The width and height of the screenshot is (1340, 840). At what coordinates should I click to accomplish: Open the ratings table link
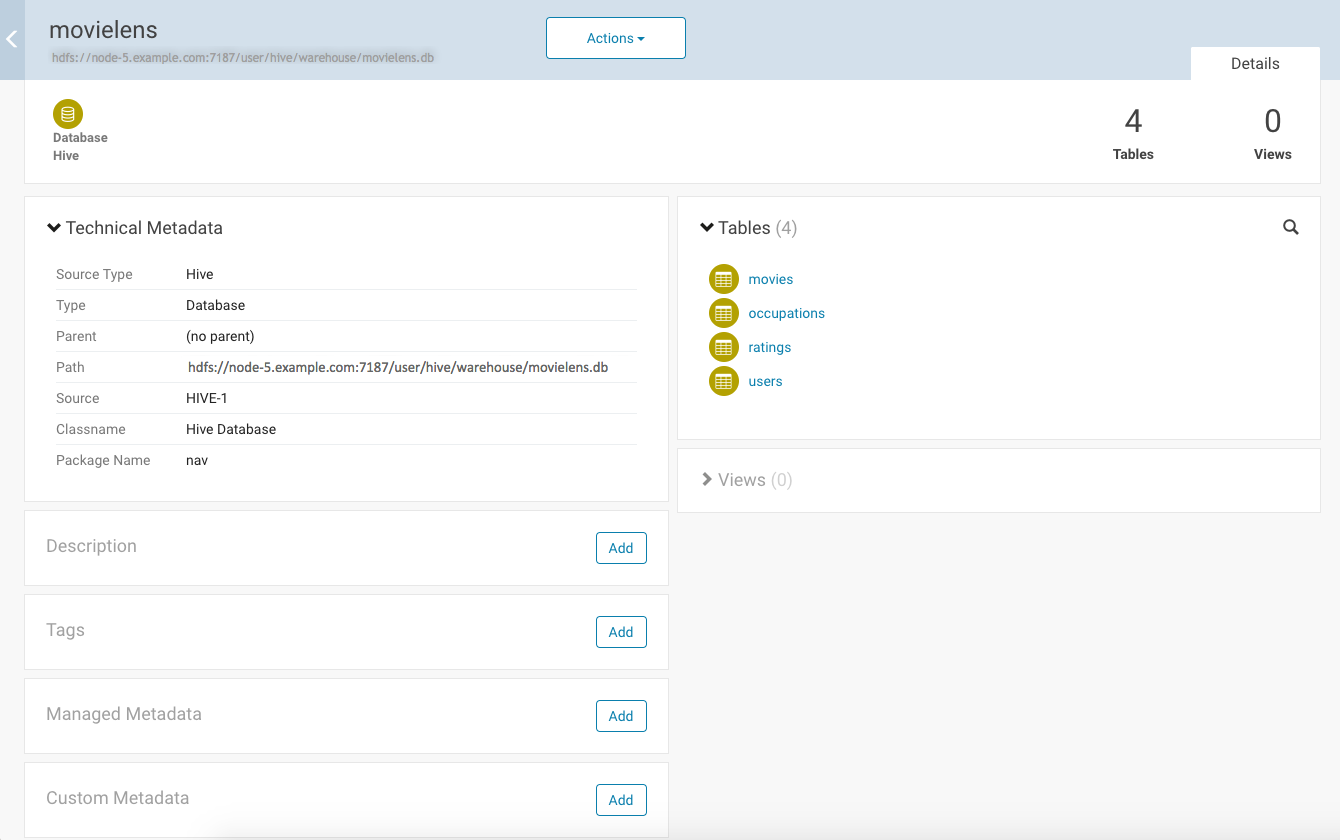click(769, 348)
